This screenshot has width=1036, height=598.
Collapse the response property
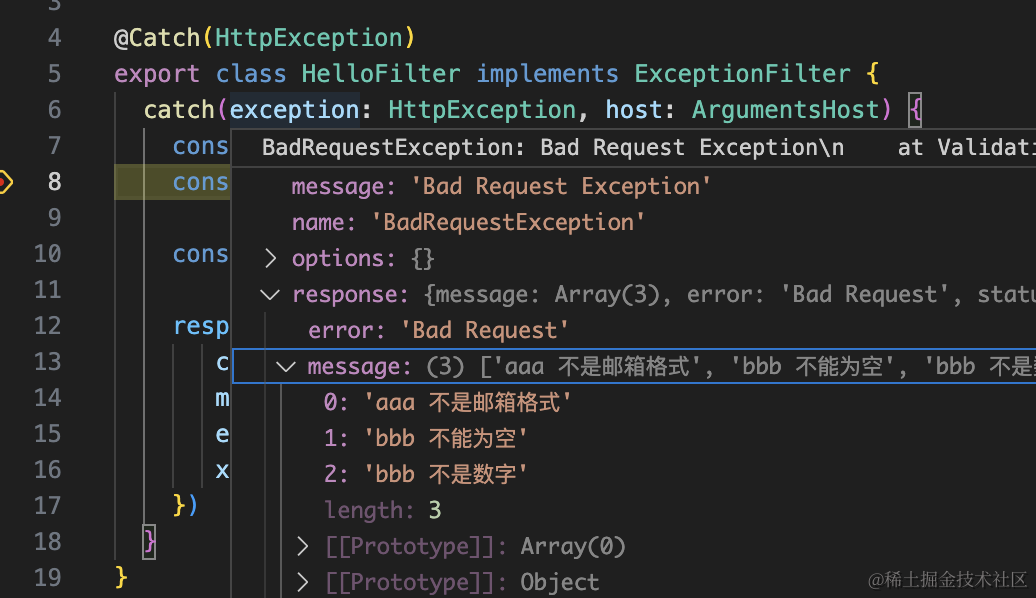click(x=270, y=295)
